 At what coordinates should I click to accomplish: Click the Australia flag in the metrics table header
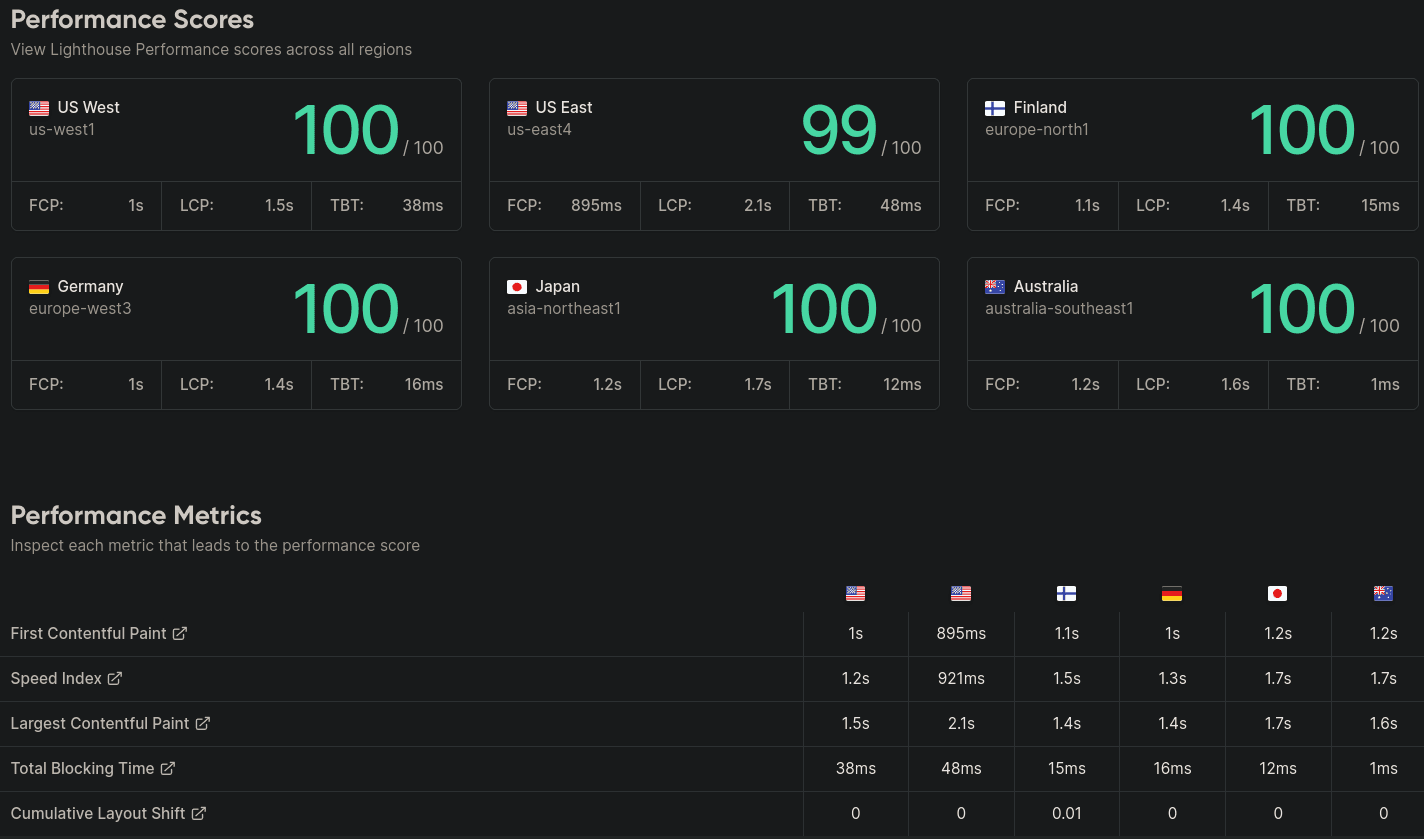click(1383, 593)
